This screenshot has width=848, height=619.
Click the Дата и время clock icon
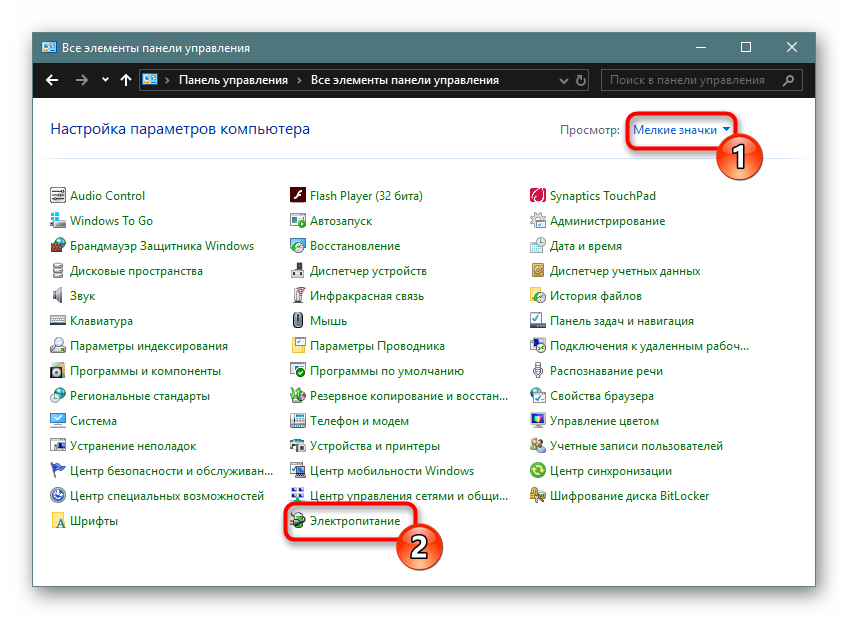pos(538,245)
